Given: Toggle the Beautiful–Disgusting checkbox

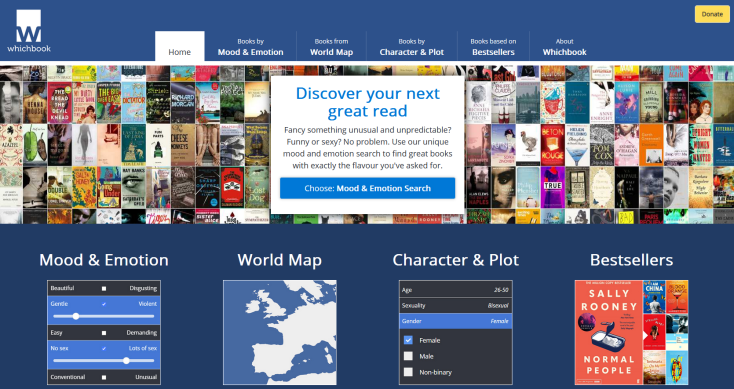Looking at the screenshot, I should pos(104,288).
